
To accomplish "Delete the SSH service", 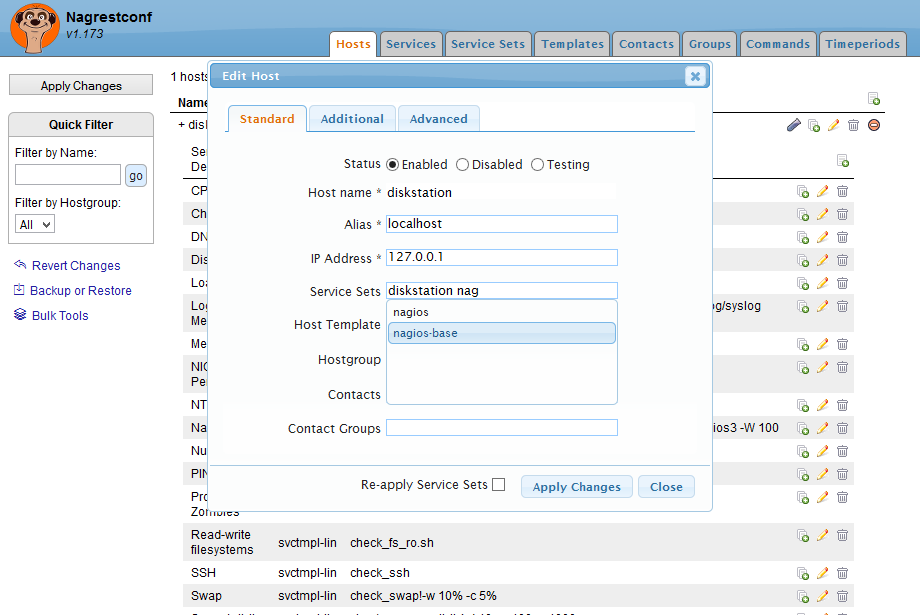I will 842,573.
